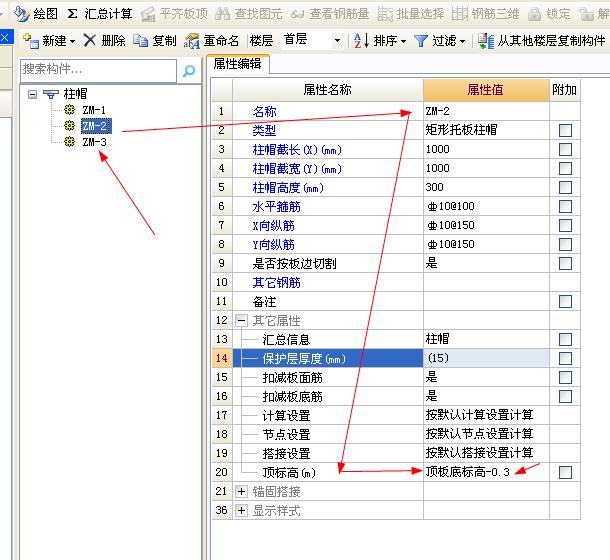Viewport: 610px width, 560px height.
Task: Toggle 附加 checkbox for 柱帽高度 row
Action: [x=565, y=187]
